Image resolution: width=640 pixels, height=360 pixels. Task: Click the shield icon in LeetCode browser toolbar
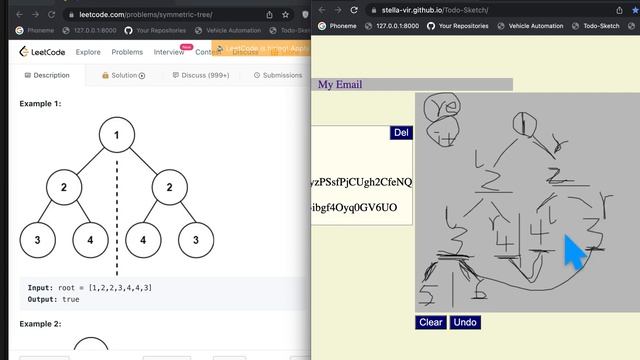pos(305,15)
